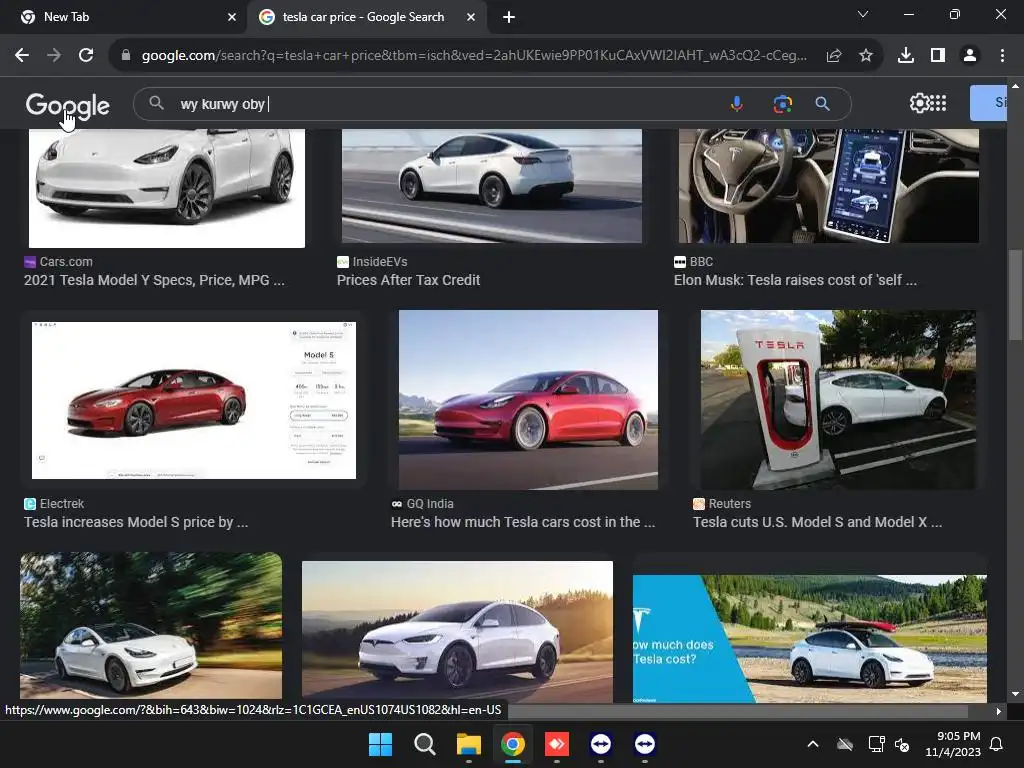Viewport: 1024px width, 768px height.
Task: Click the blue Sign in button
Action: [x=988, y=103]
